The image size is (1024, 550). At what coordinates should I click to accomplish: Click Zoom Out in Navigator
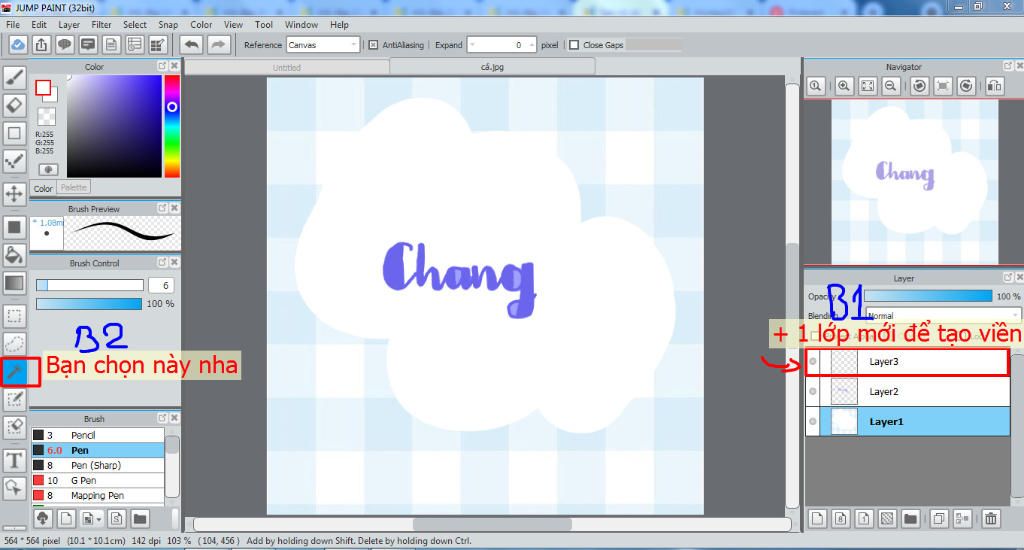tap(890, 86)
